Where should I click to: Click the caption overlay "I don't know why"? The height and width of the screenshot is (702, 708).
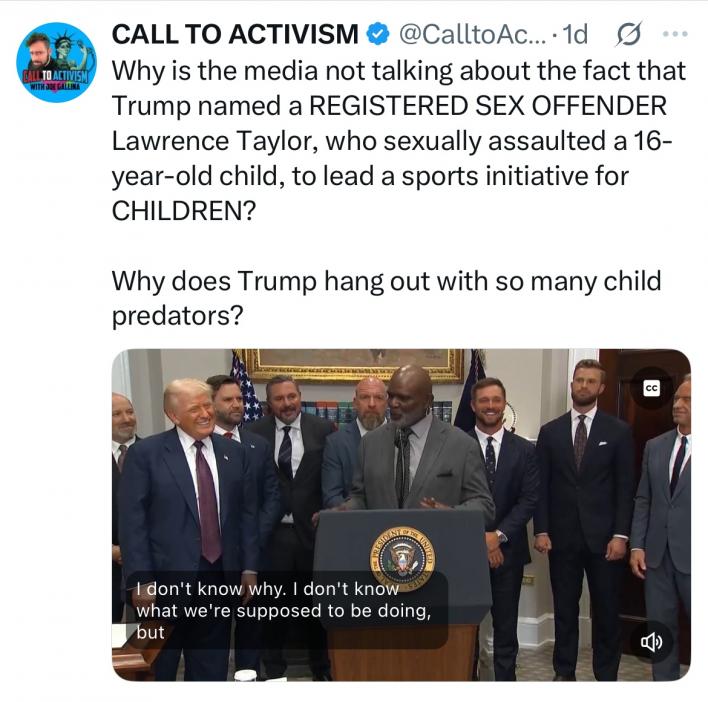point(211,589)
